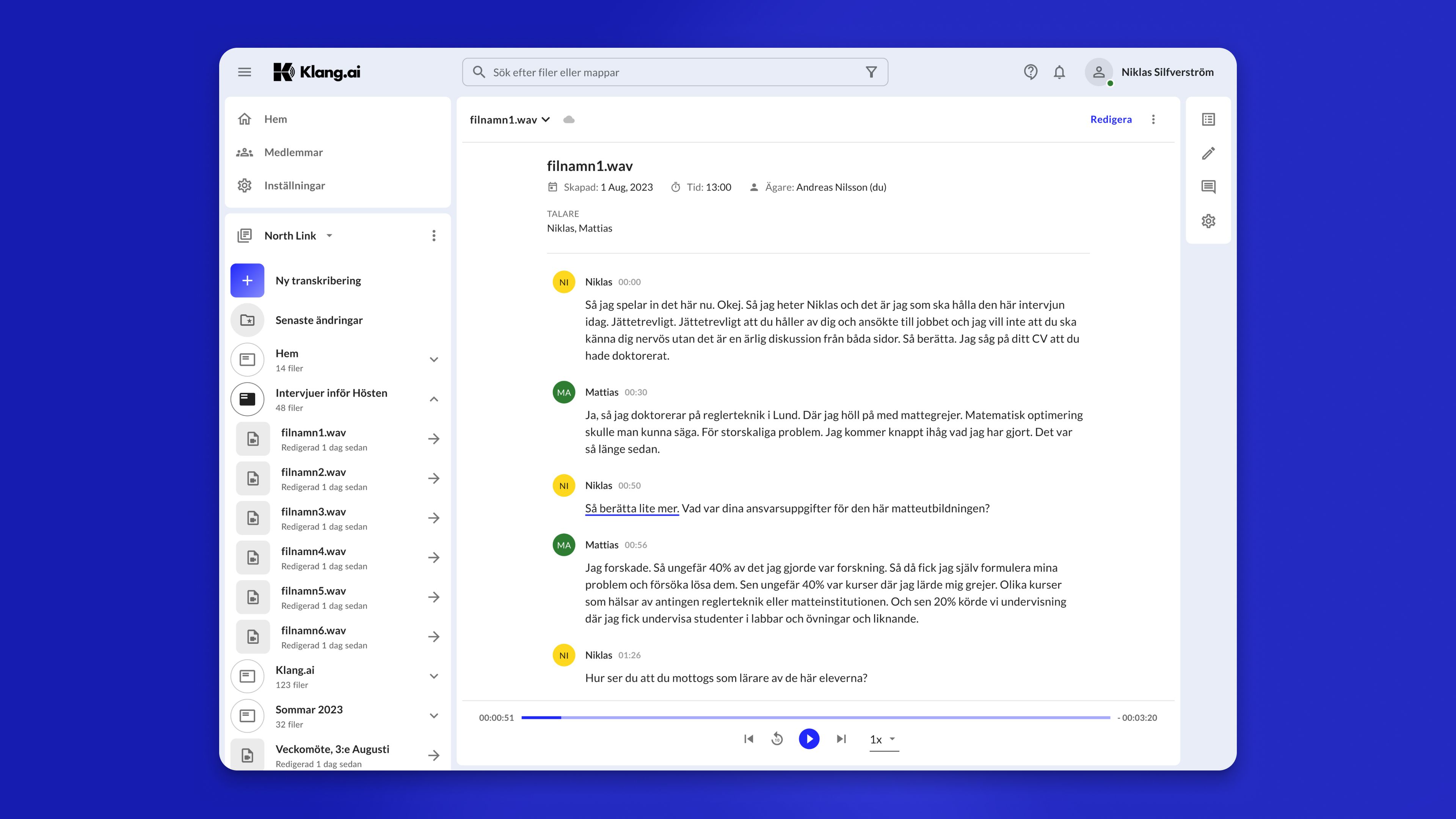
Task: Expand the Klang.ai folder
Action: (x=433, y=676)
